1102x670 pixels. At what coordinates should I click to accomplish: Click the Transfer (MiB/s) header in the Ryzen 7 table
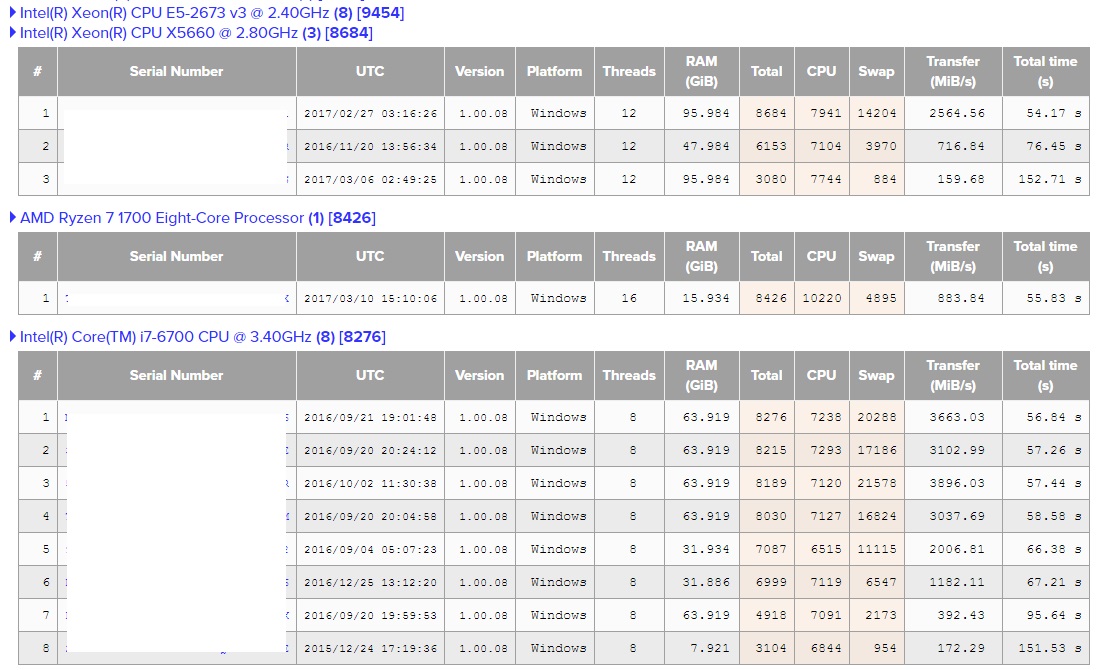click(953, 257)
